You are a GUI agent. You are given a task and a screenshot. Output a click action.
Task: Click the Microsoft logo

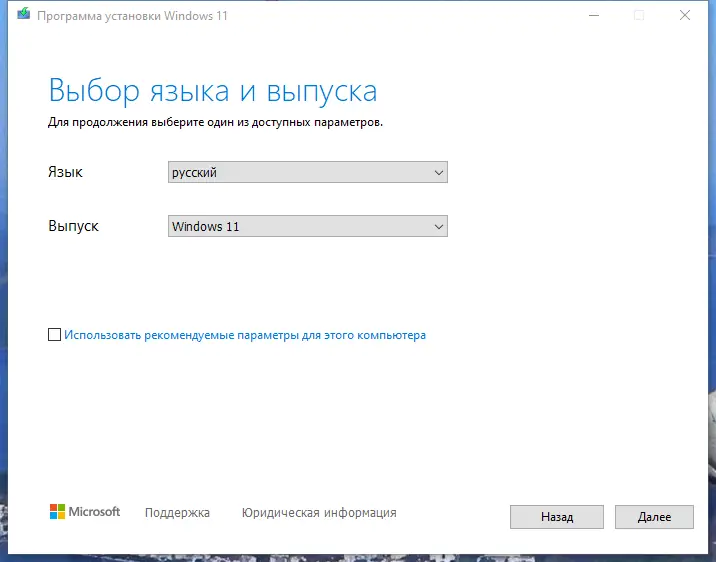85,512
